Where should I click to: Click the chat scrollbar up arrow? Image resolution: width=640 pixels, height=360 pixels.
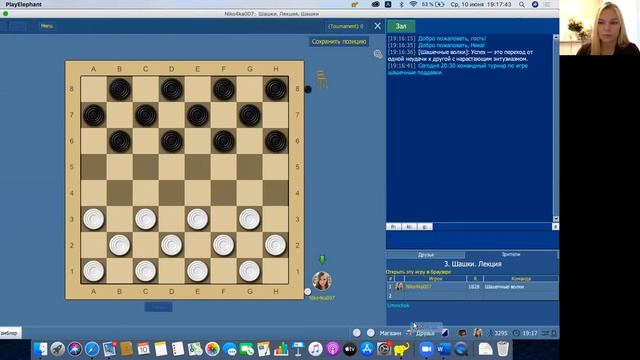click(556, 37)
